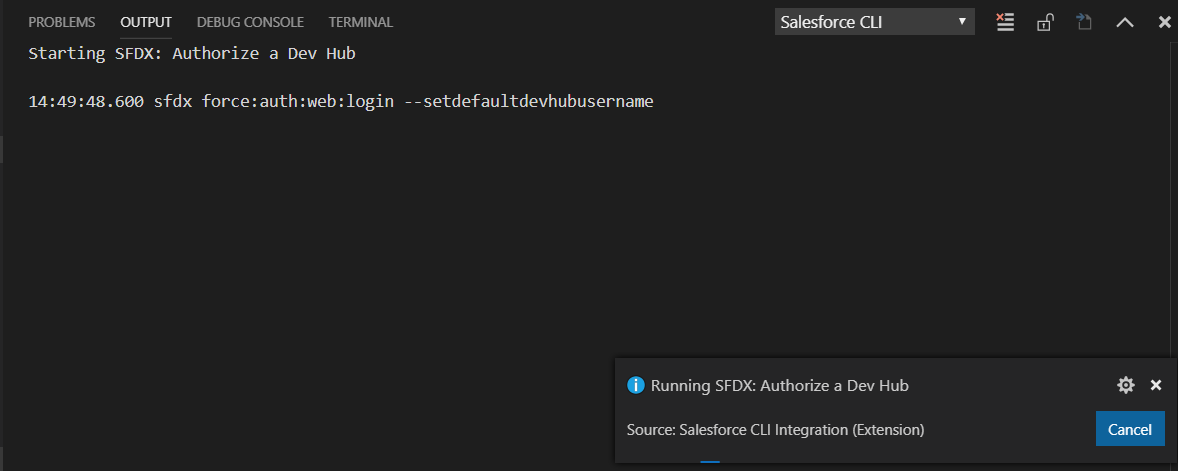Screen dimensions: 1178x471
Task: Click the Source: Salesforce CLI Integration text
Action: point(775,430)
